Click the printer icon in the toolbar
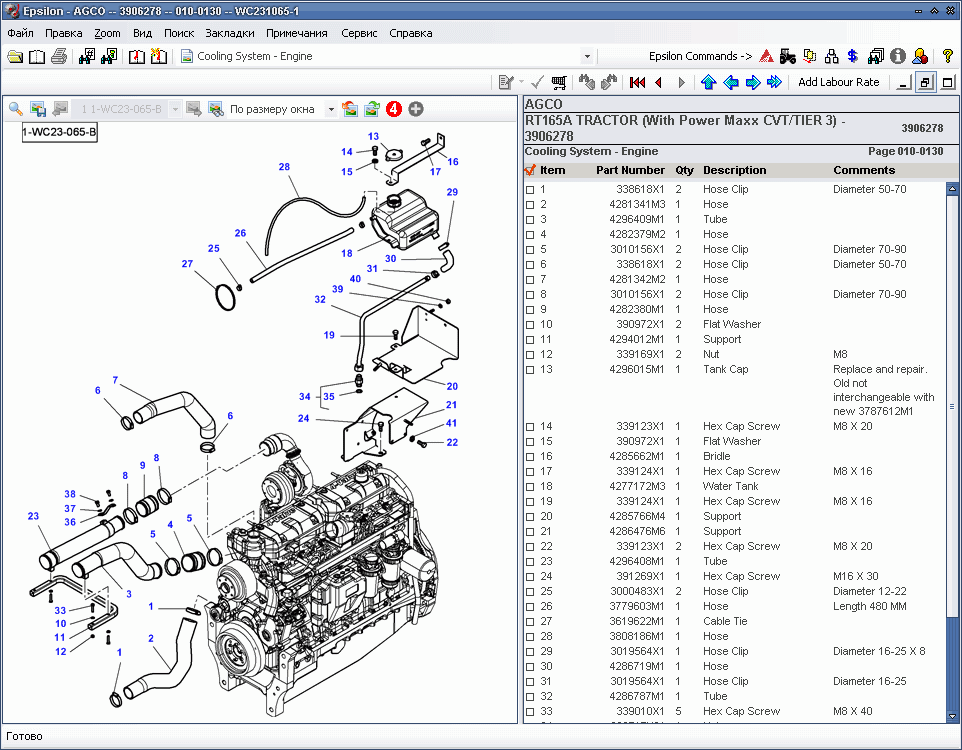 (x=59, y=57)
